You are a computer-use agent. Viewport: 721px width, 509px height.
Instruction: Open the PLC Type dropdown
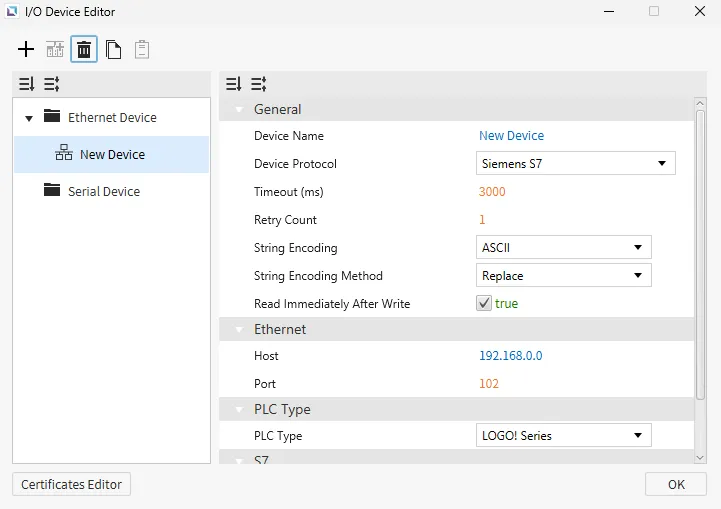(x=563, y=435)
